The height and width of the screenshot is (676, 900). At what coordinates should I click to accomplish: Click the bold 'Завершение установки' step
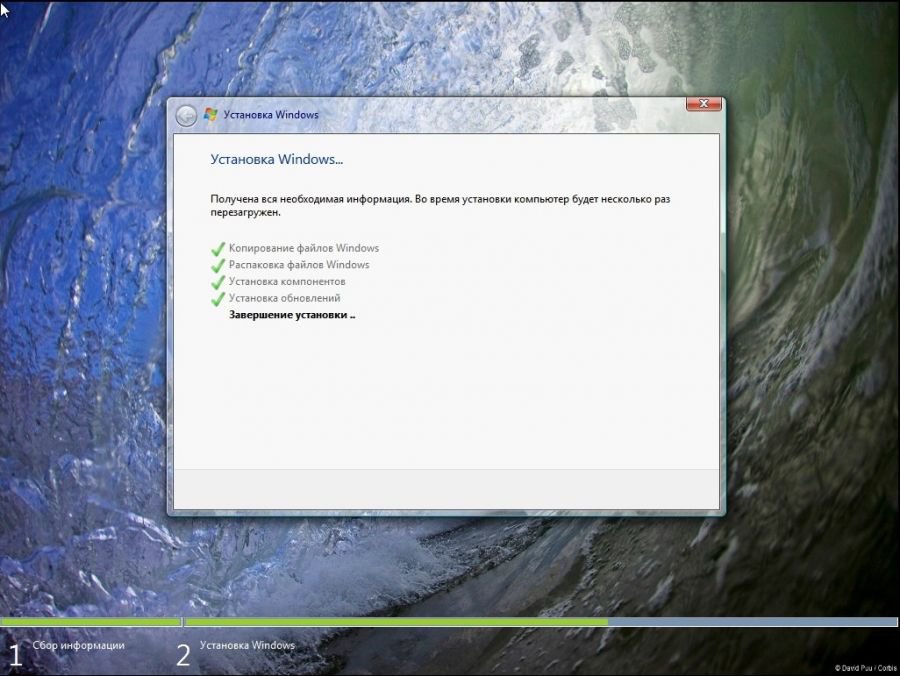[292, 314]
